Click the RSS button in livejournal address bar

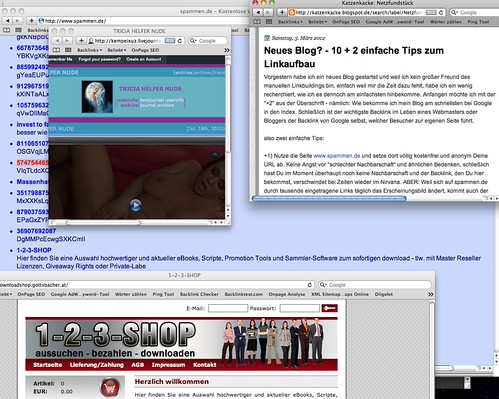tap(170, 41)
